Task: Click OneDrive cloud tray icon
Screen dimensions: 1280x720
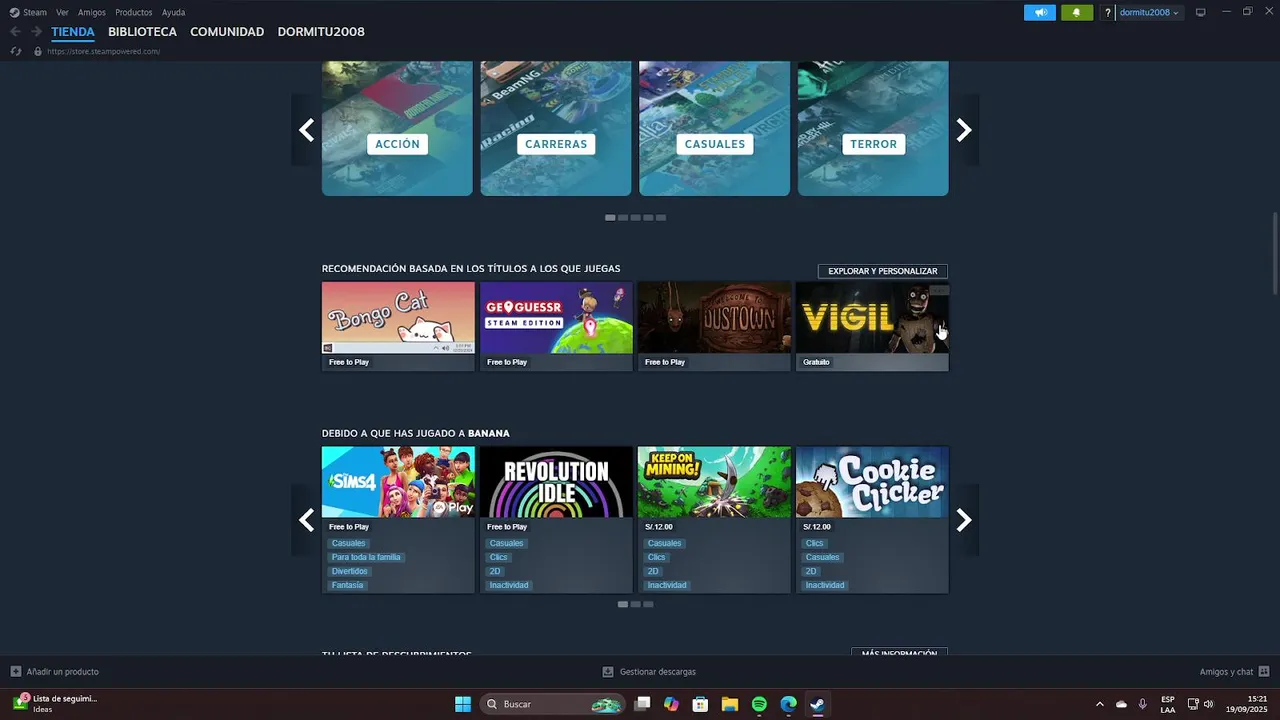Action: tap(1121, 704)
